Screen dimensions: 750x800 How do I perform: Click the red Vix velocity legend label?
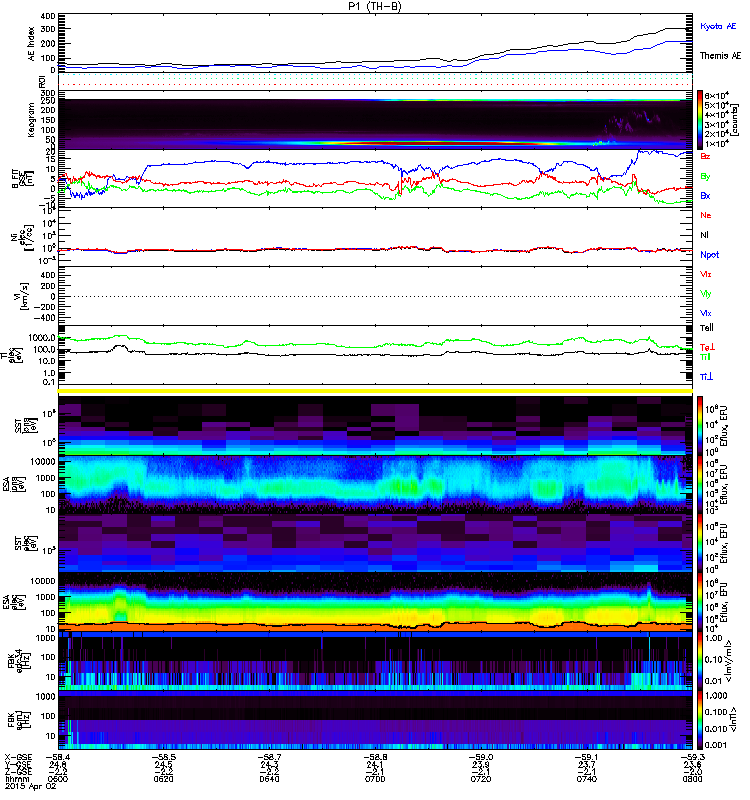click(705, 274)
